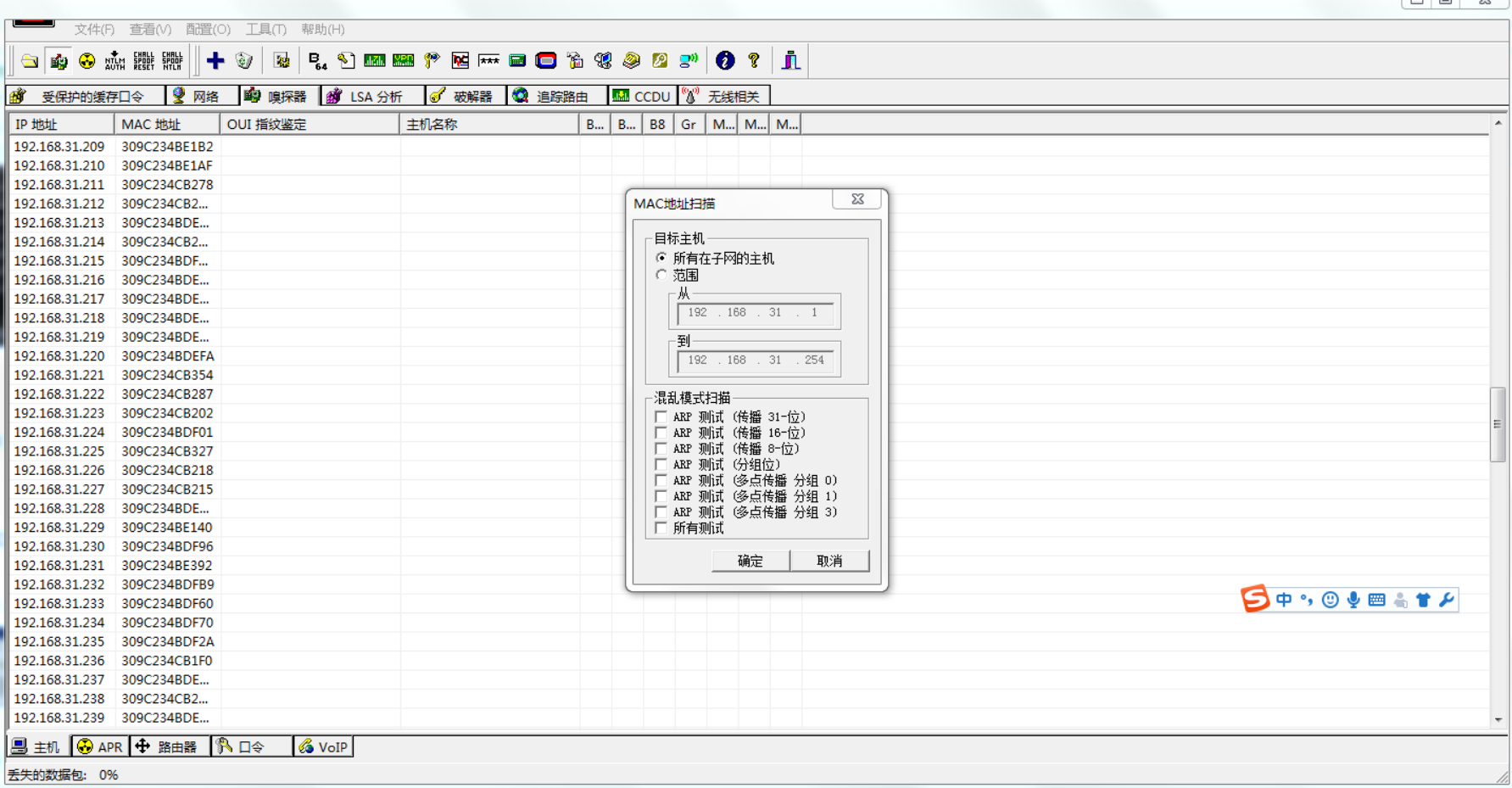The width and height of the screenshot is (1512, 788).
Task: Click the yellow question mark help icon
Action: tap(753, 60)
